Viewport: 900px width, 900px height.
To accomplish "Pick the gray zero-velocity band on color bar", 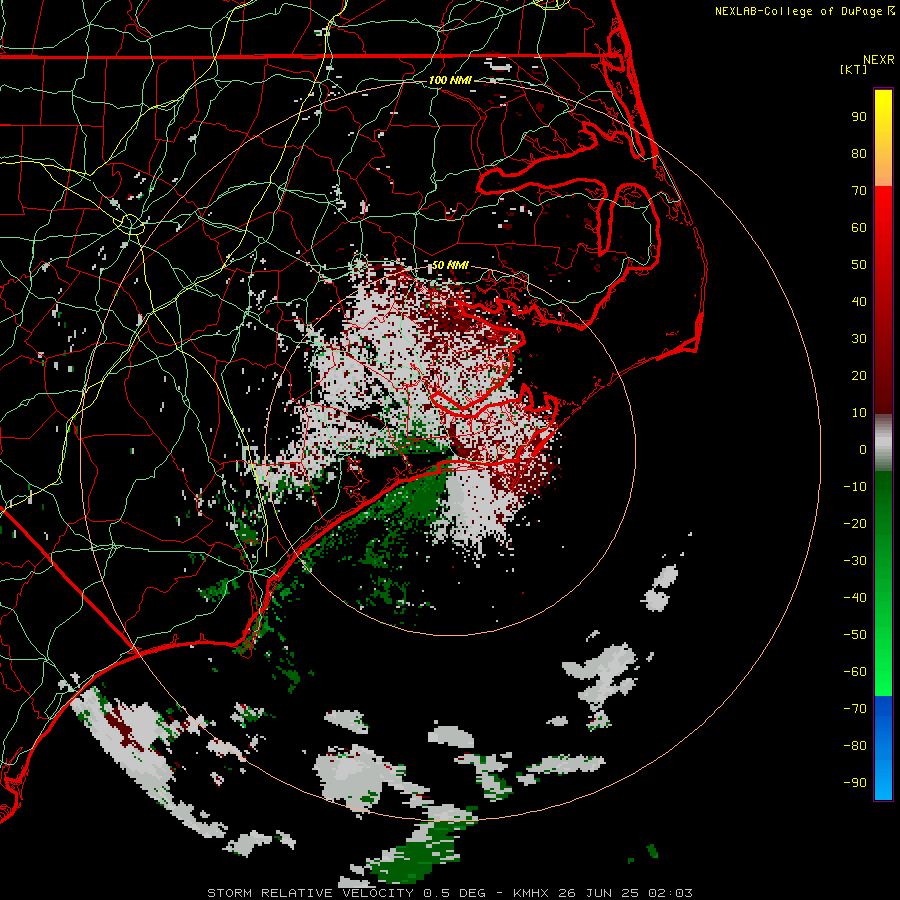I will point(883,443).
